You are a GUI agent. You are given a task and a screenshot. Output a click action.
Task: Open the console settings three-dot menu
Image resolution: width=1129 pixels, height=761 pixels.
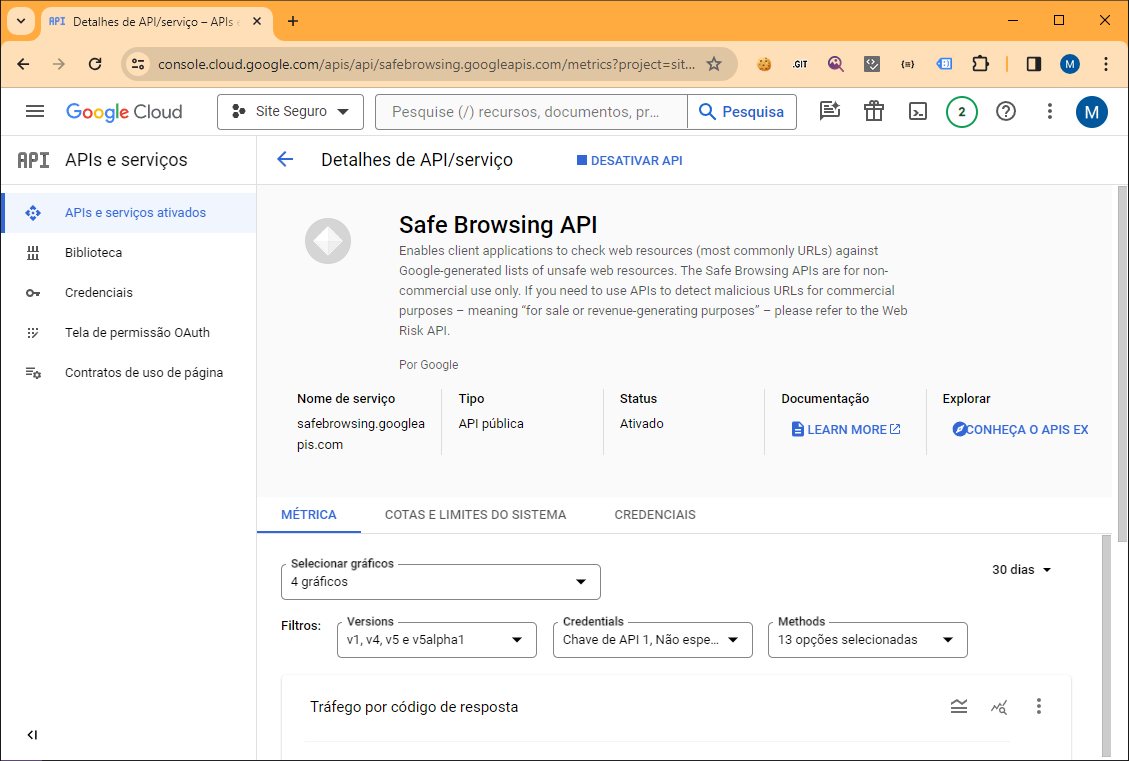coord(1049,112)
